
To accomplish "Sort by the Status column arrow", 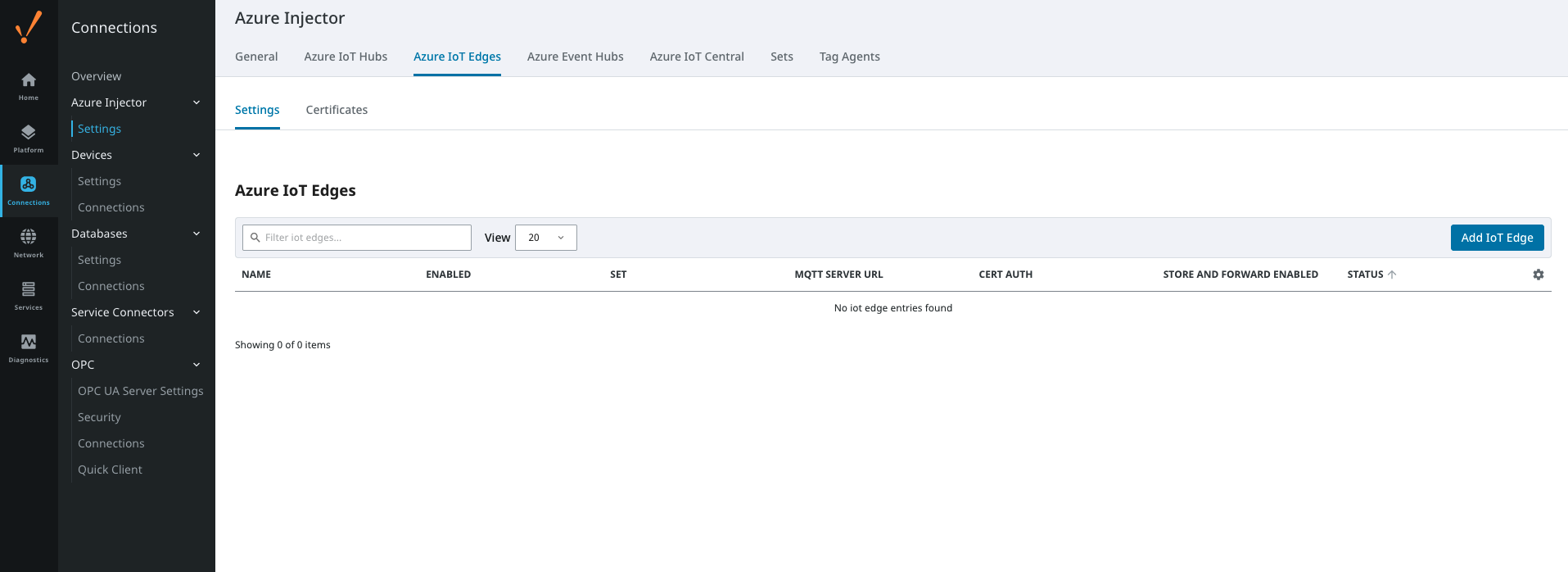I will (1392, 275).
